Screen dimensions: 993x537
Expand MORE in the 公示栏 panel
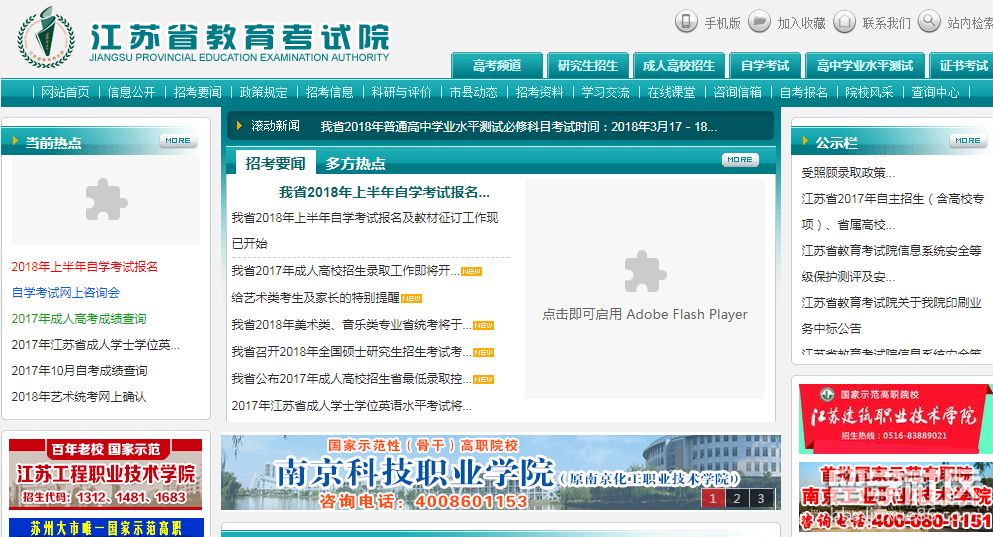(966, 141)
